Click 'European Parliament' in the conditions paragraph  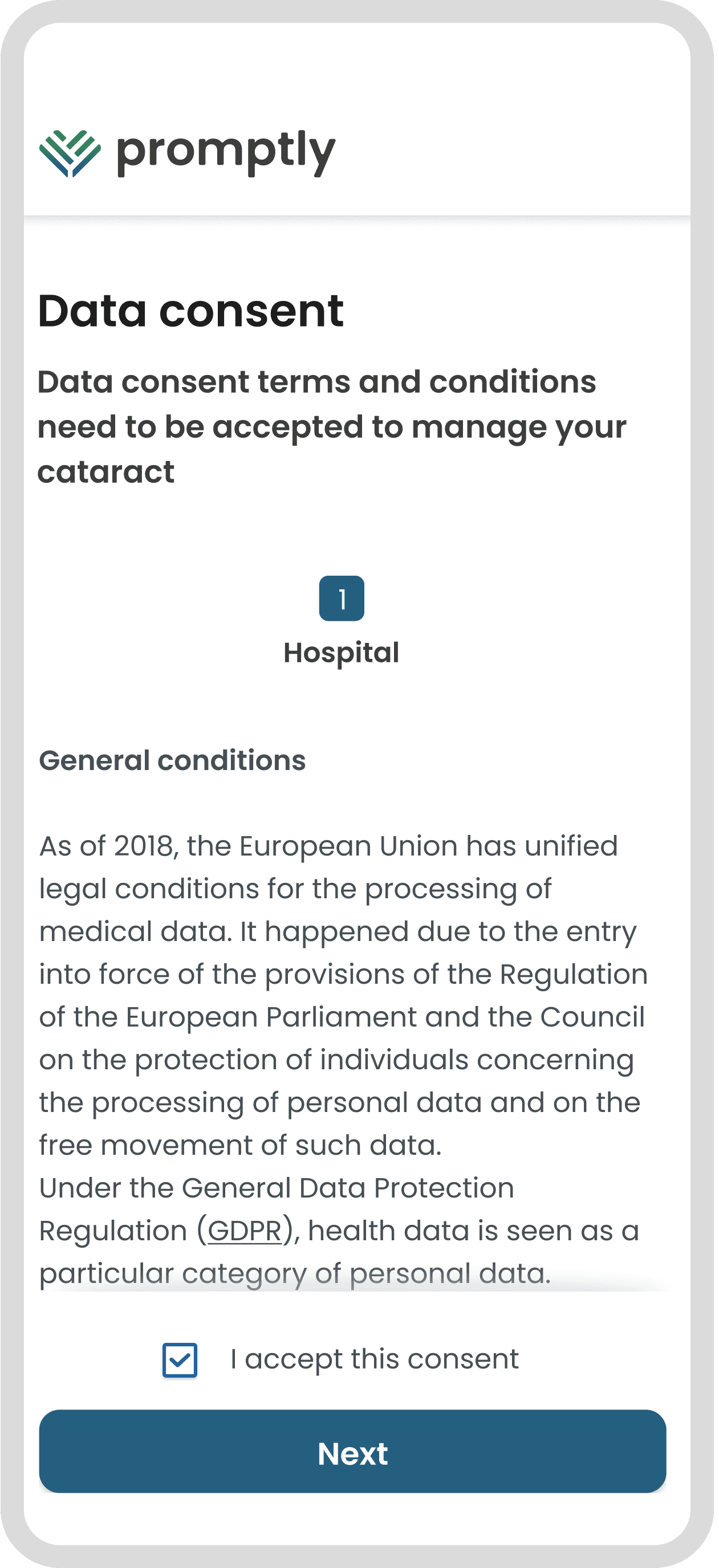271,1017
